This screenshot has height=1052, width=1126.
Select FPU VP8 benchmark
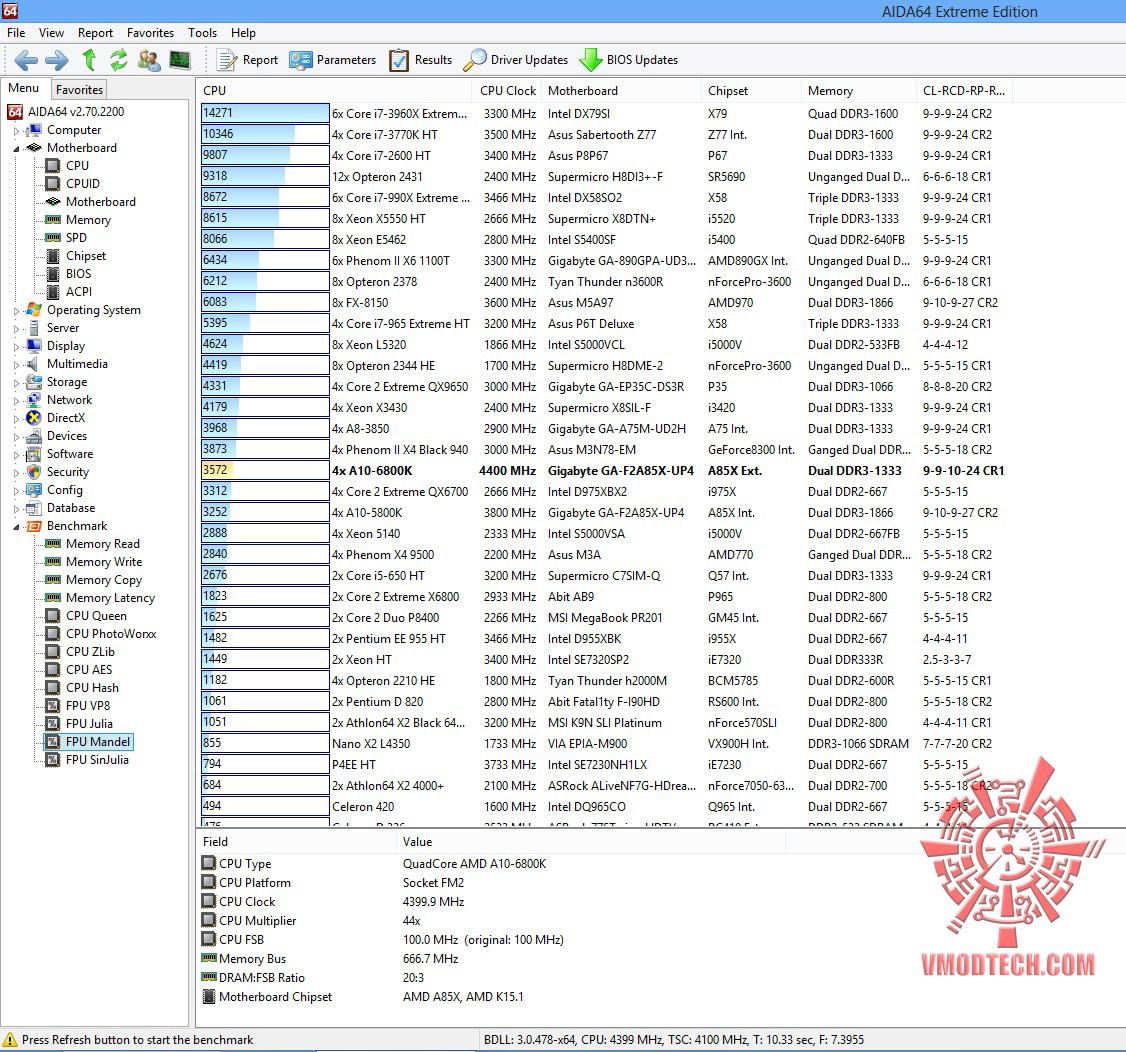pos(88,705)
